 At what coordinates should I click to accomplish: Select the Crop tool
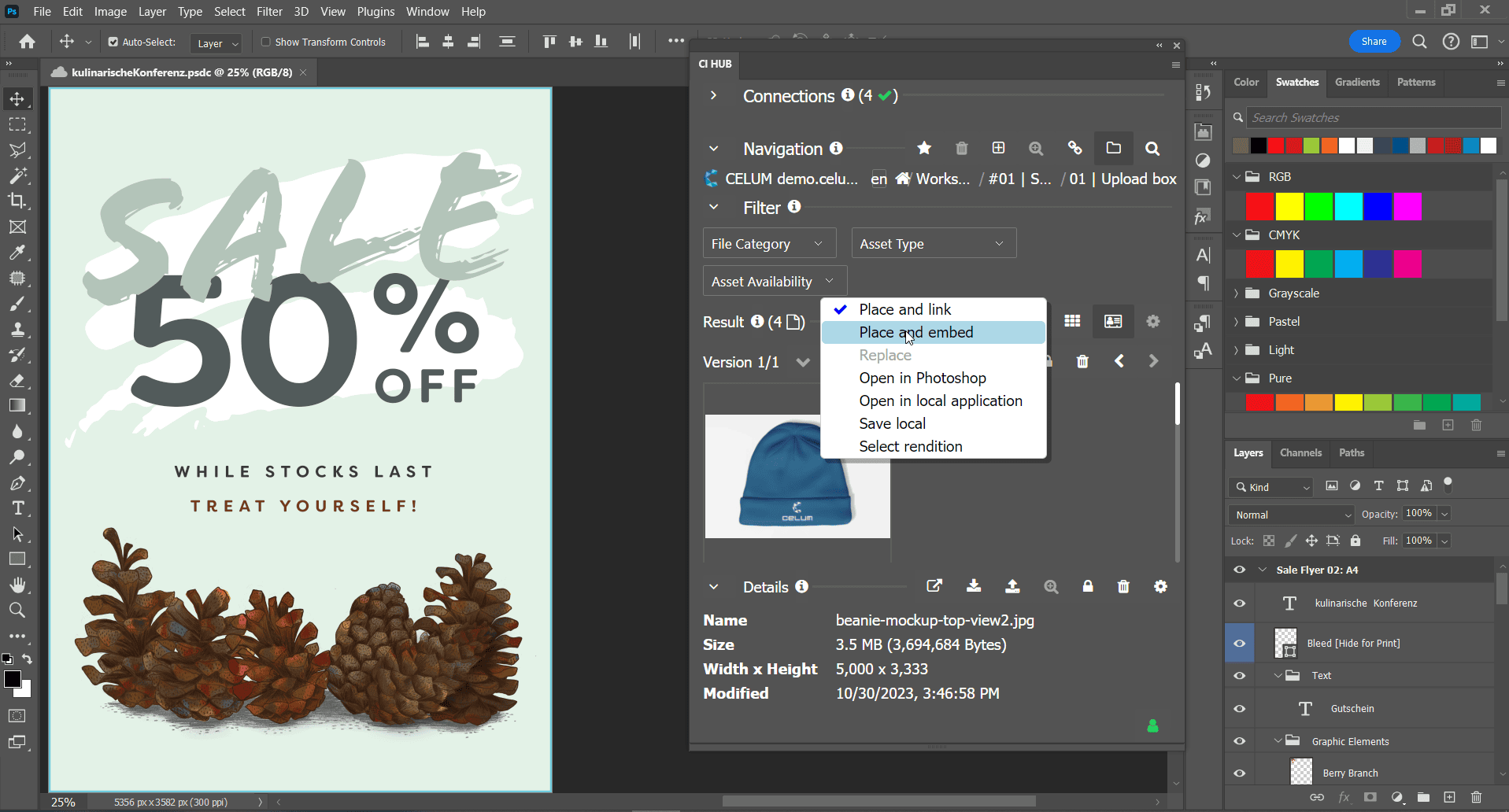(x=17, y=201)
